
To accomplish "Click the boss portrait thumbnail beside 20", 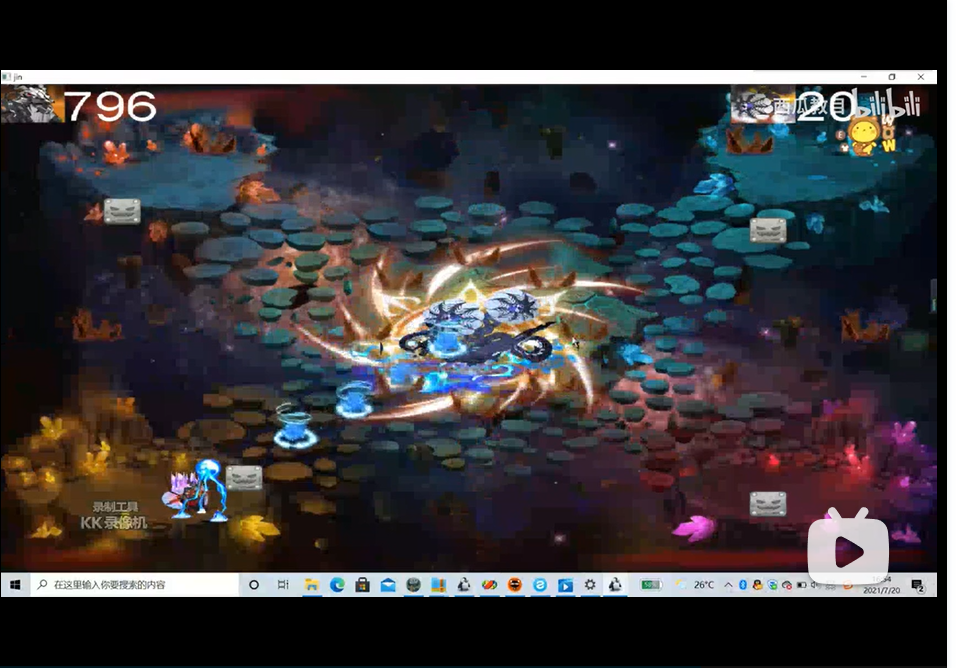I will (x=762, y=104).
